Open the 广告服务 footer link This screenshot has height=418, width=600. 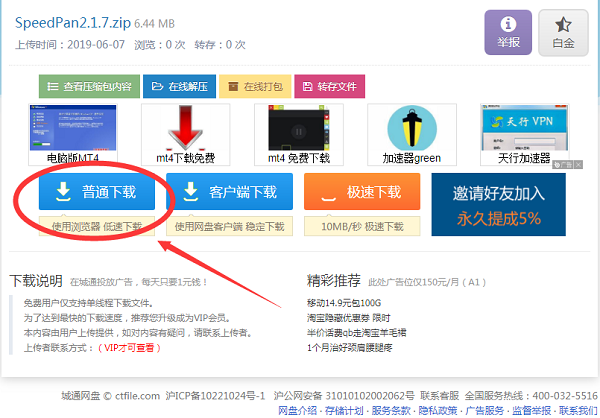click(485, 410)
